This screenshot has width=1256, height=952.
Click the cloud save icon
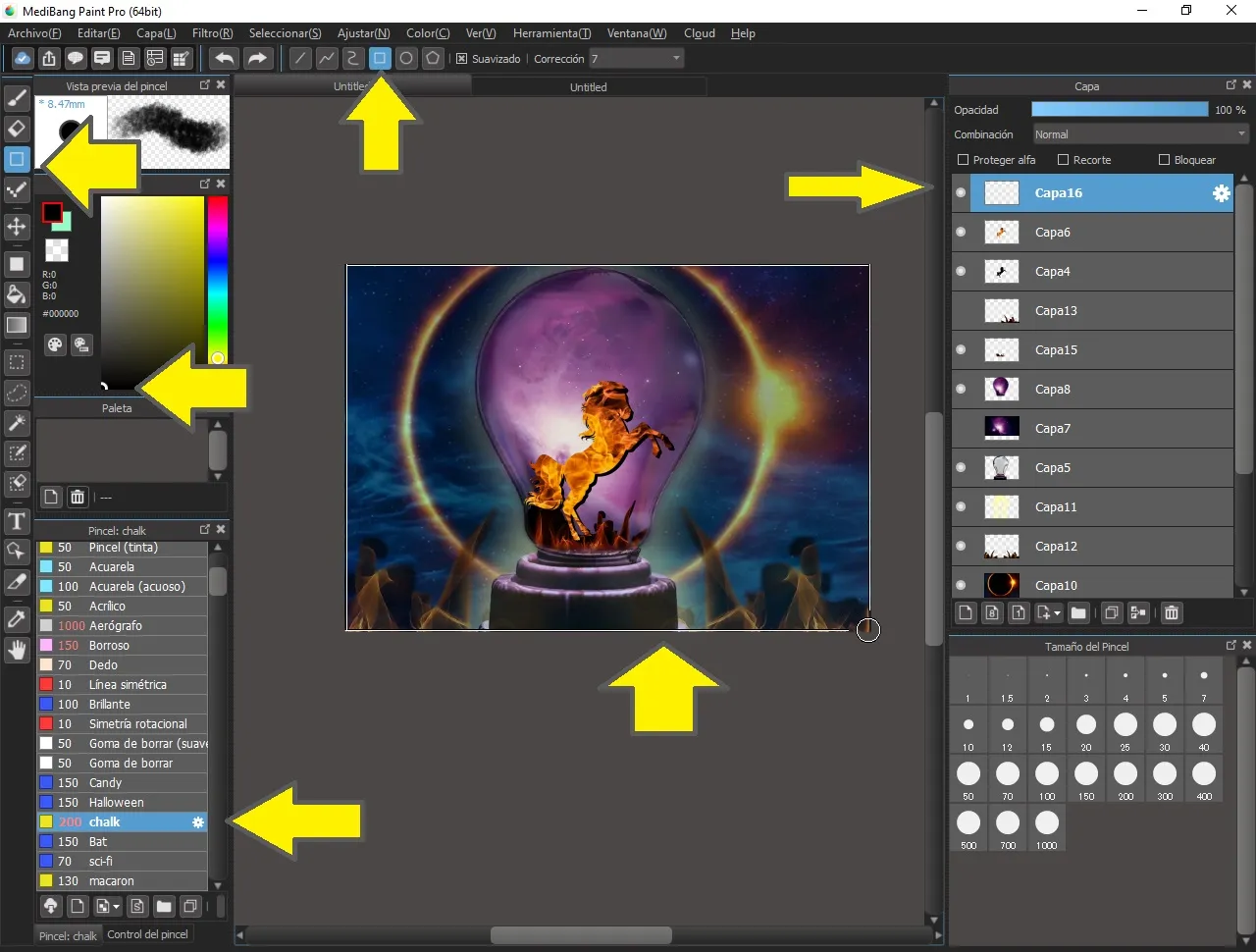[22, 59]
